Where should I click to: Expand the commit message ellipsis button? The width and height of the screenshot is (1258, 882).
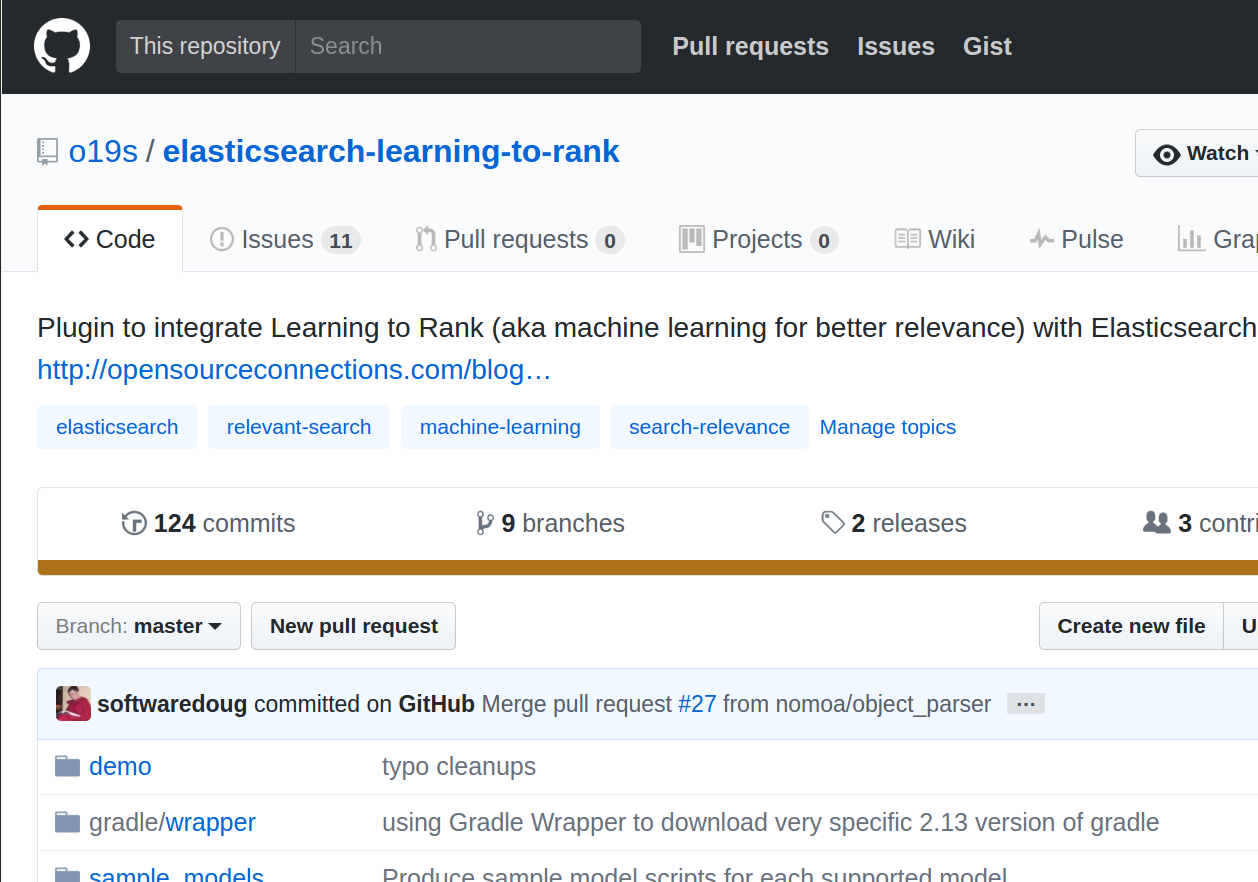(x=1026, y=704)
